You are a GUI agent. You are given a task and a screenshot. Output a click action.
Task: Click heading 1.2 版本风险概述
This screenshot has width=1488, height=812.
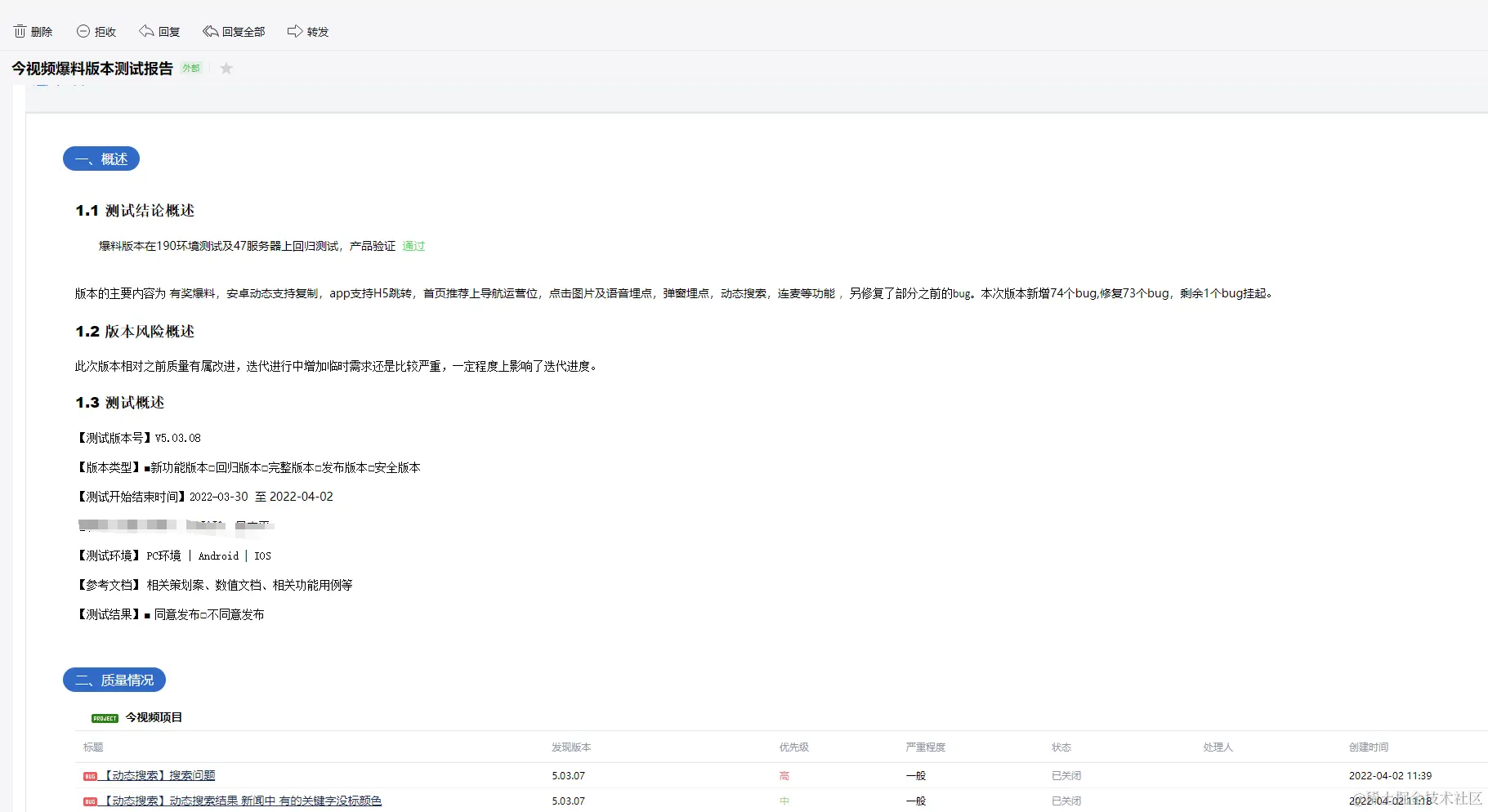135,332
